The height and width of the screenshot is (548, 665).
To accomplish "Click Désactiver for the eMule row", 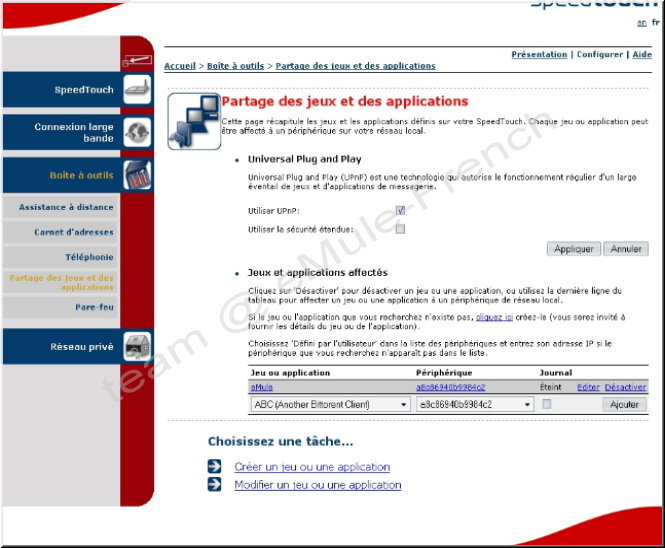I will (626, 387).
